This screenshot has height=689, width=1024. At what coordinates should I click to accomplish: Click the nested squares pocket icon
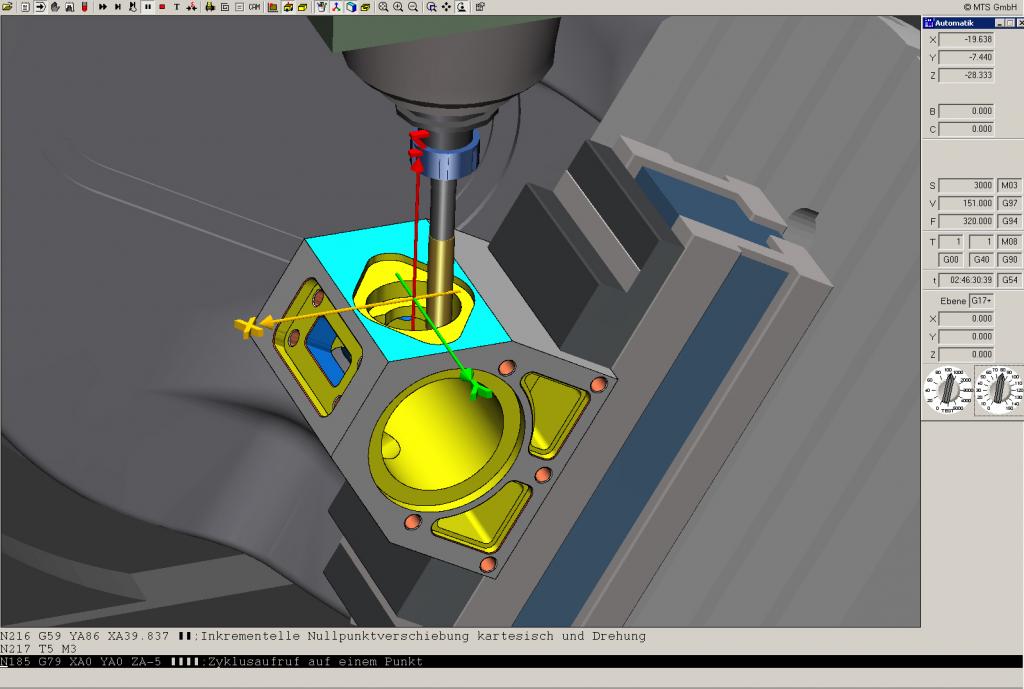pyautogui.click(x=225, y=7)
